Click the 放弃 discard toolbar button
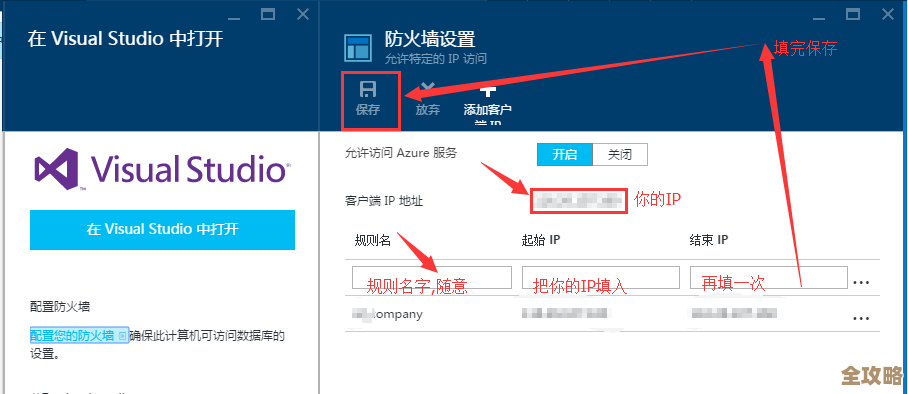Screen dimensions: 908x394 point(428,99)
